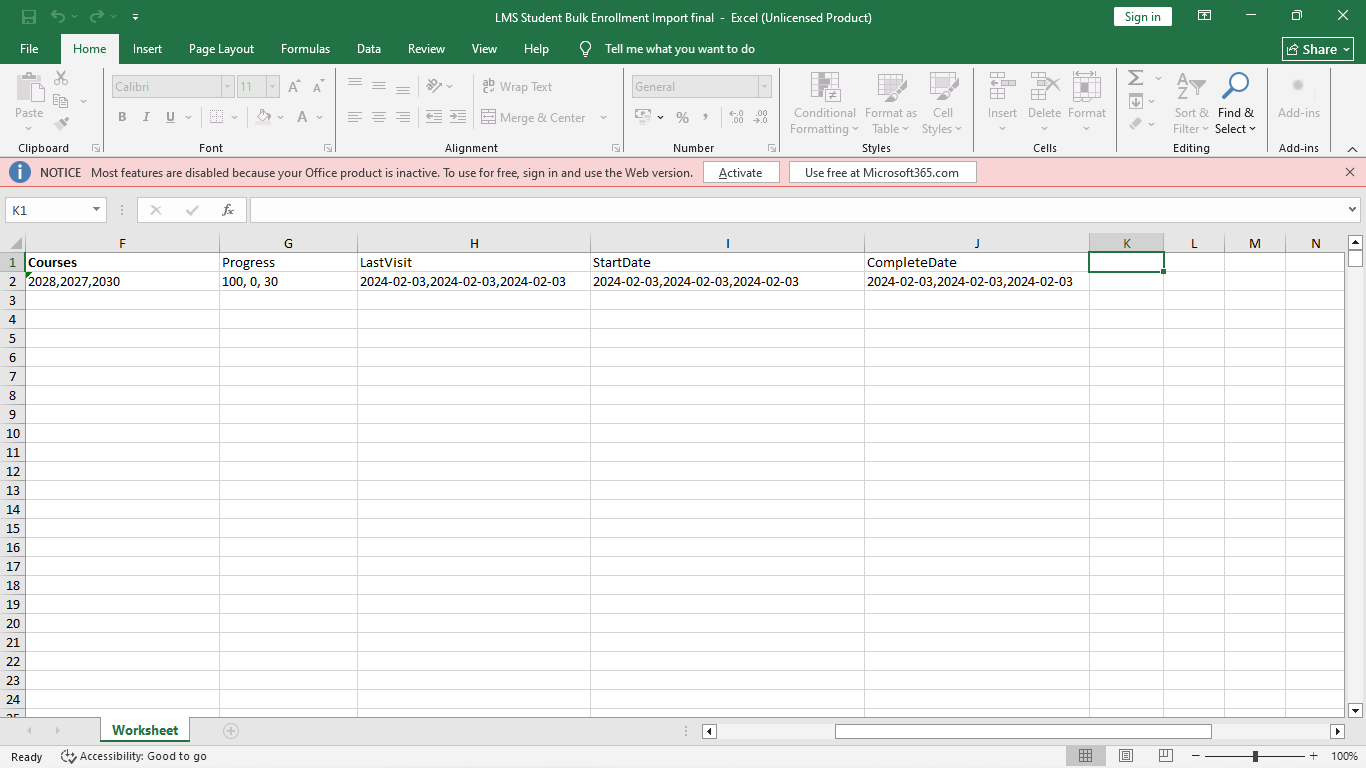The image size is (1366, 768).
Task: Click Use free at Microsoft365.com
Action: (882, 173)
